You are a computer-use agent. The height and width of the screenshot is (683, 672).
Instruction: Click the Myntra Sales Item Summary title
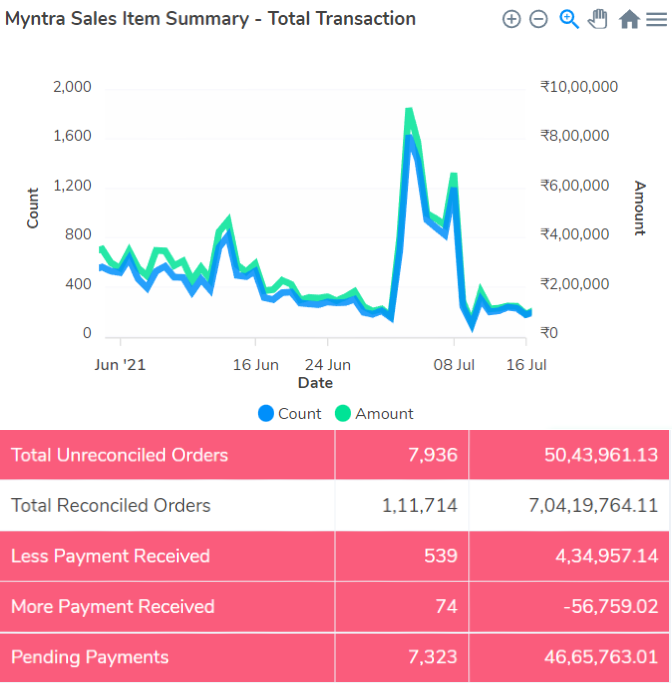210,19
